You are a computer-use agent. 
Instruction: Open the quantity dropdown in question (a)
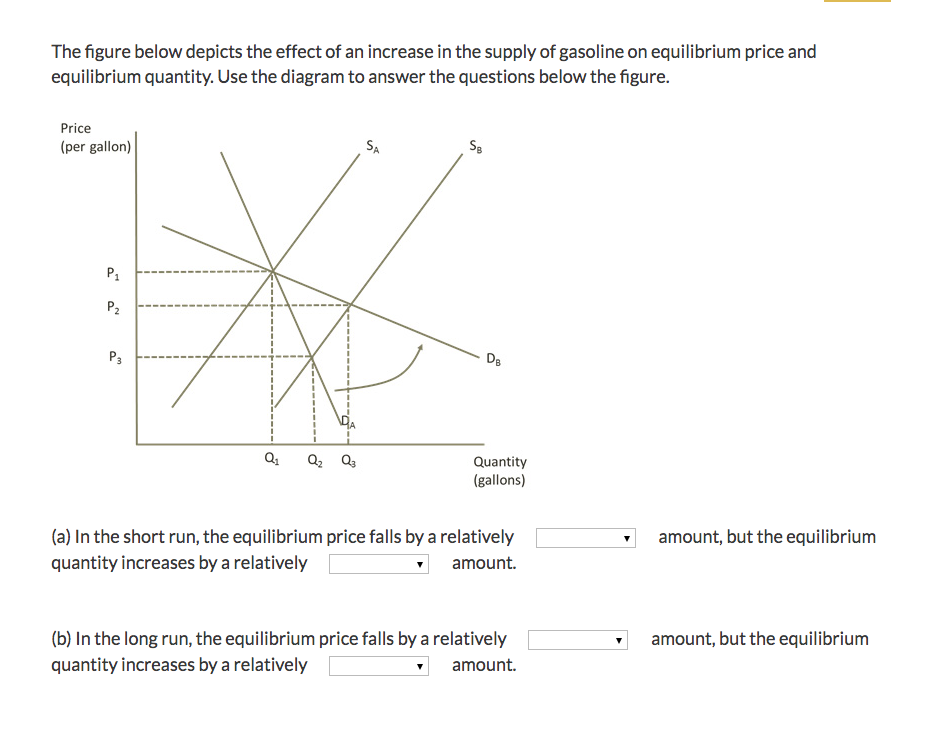tap(378, 563)
